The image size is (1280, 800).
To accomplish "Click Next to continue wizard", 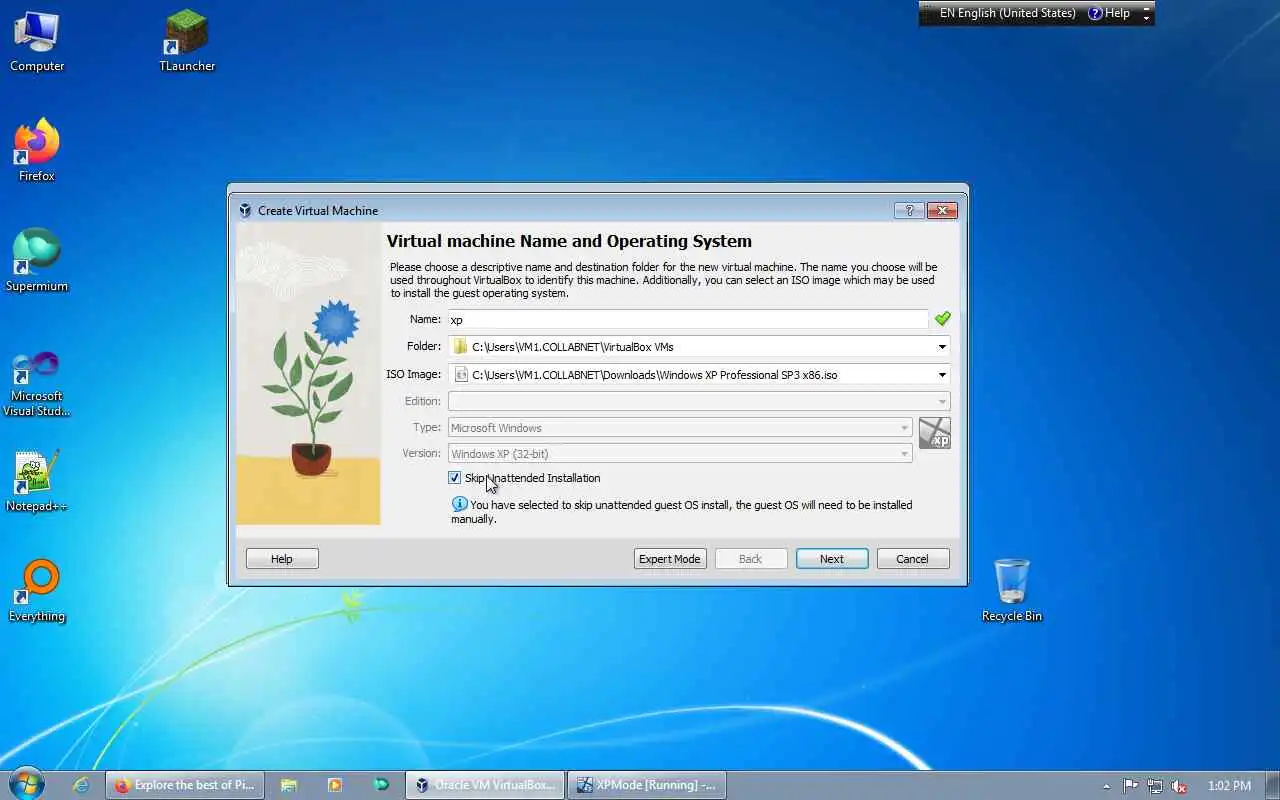I will pyautogui.click(x=832, y=559).
